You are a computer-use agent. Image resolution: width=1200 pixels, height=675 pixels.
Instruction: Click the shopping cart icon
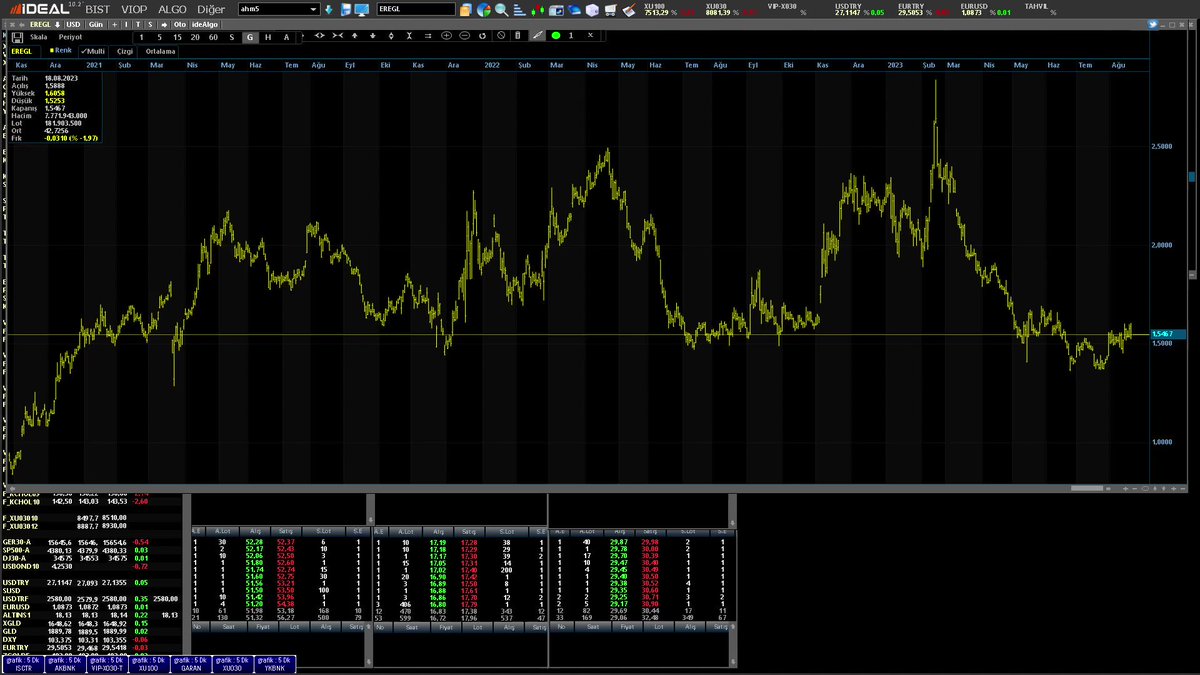pos(610,10)
